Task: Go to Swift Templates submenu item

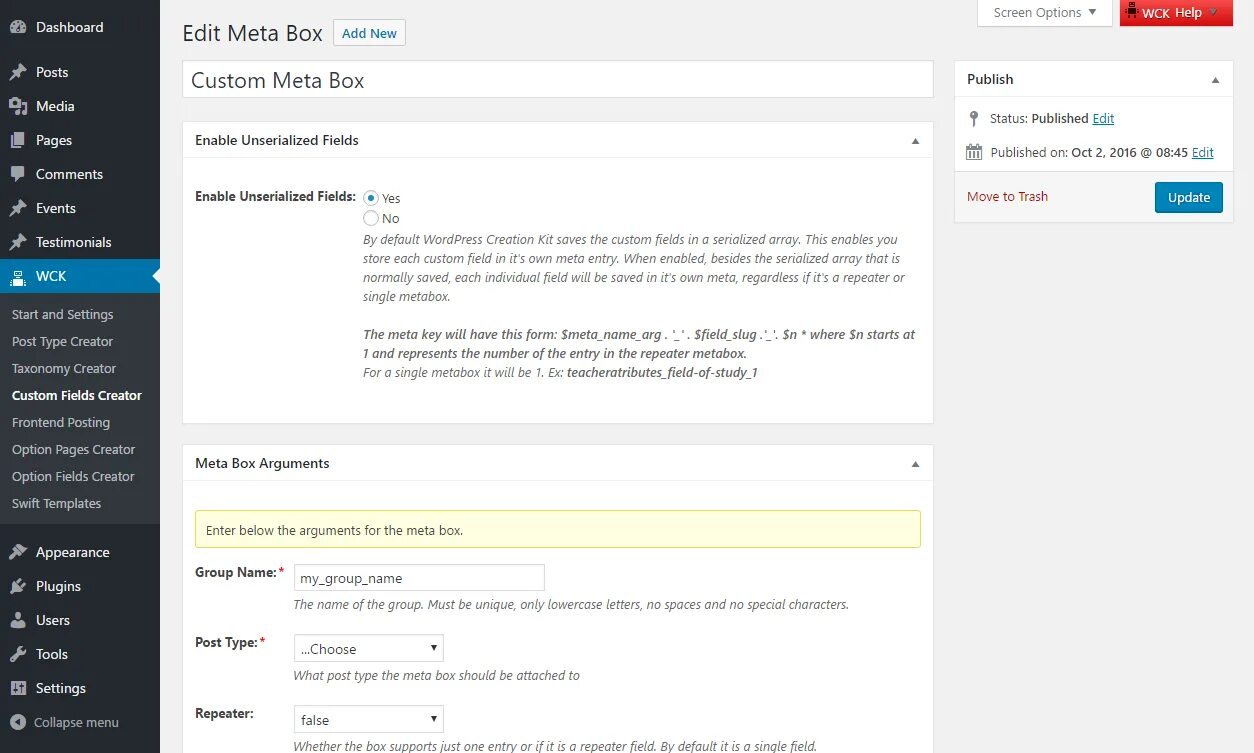Action: (x=56, y=503)
